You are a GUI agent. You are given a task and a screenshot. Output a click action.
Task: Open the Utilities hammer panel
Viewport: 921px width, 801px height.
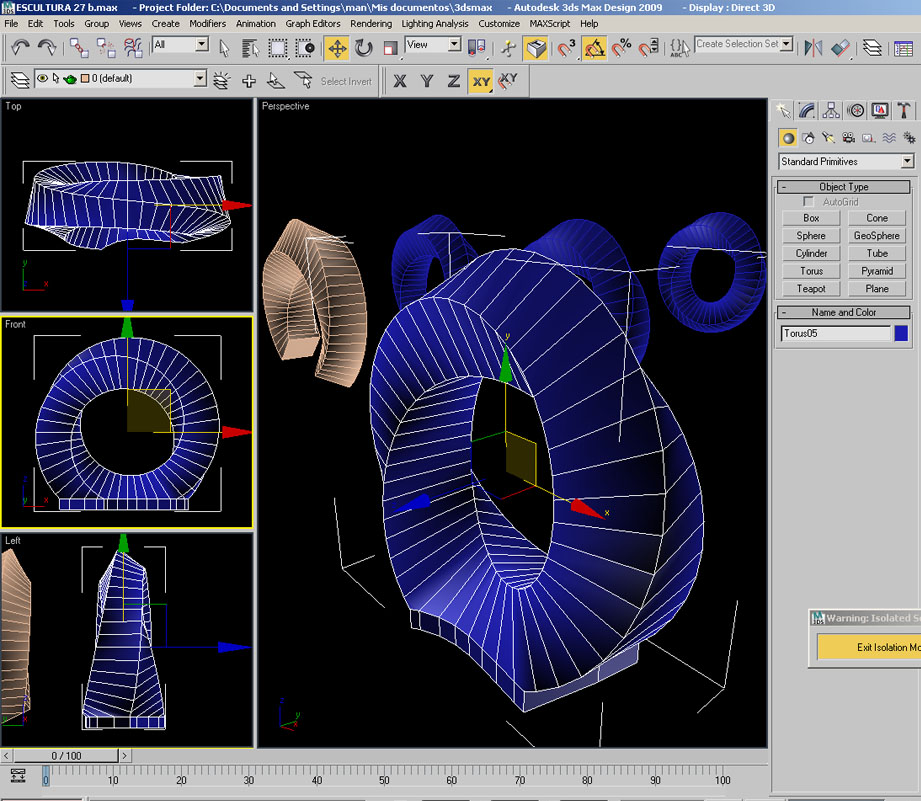click(x=904, y=111)
